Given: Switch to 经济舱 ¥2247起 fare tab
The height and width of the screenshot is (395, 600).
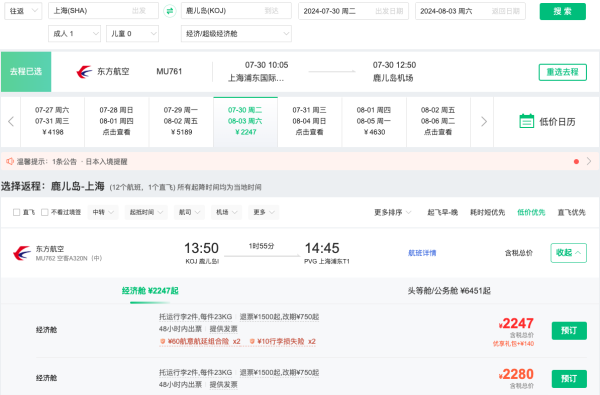Looking at the screenshot, I should click(x=150, y=291).
